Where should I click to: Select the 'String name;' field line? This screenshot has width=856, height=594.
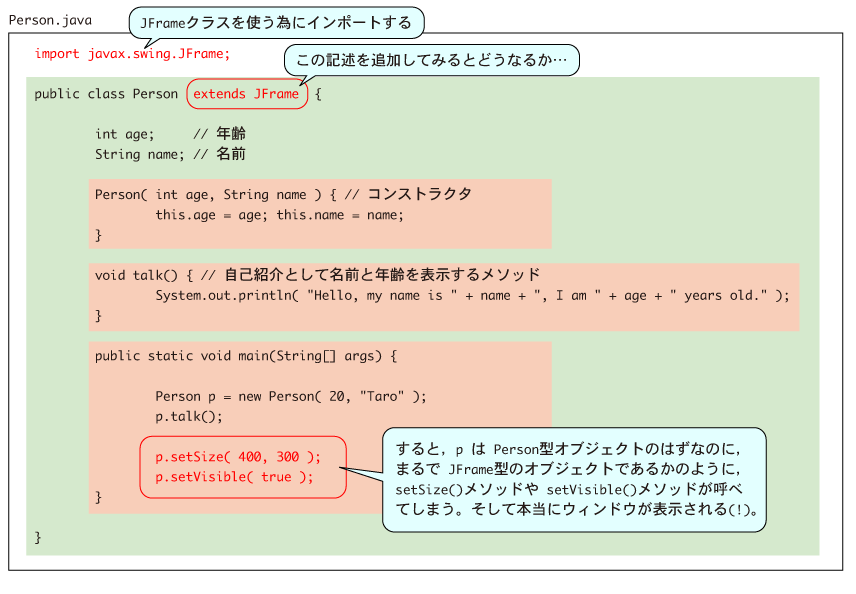140,155
